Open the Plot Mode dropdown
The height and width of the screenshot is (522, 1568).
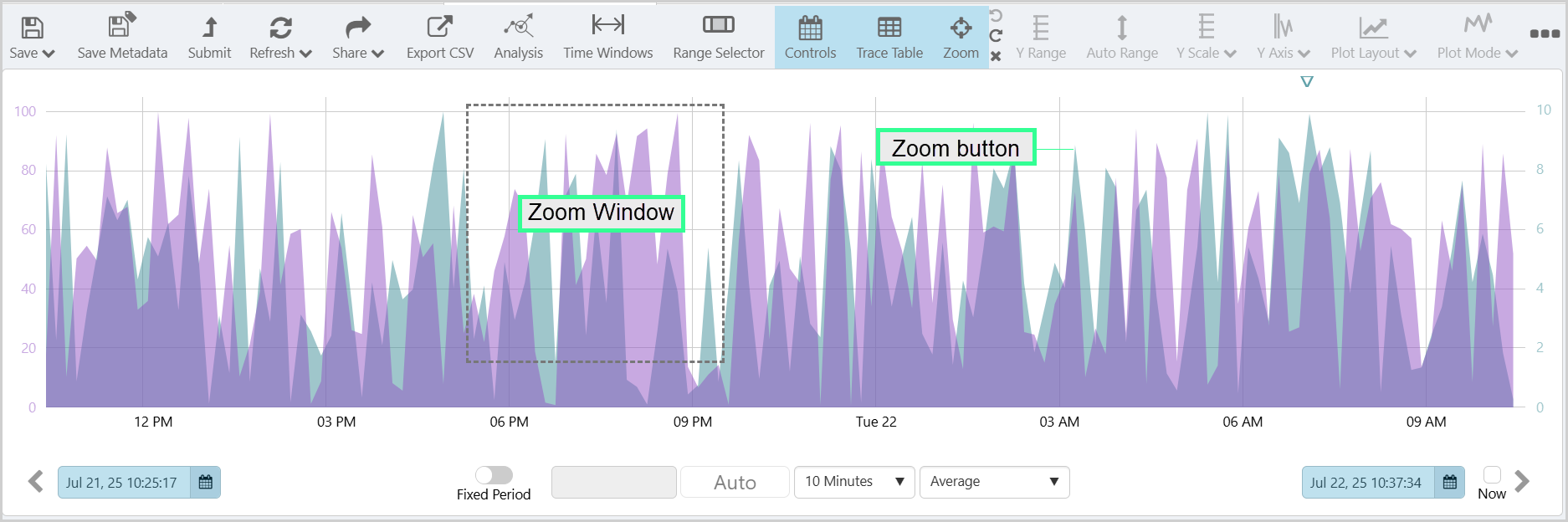point(1478,38)
